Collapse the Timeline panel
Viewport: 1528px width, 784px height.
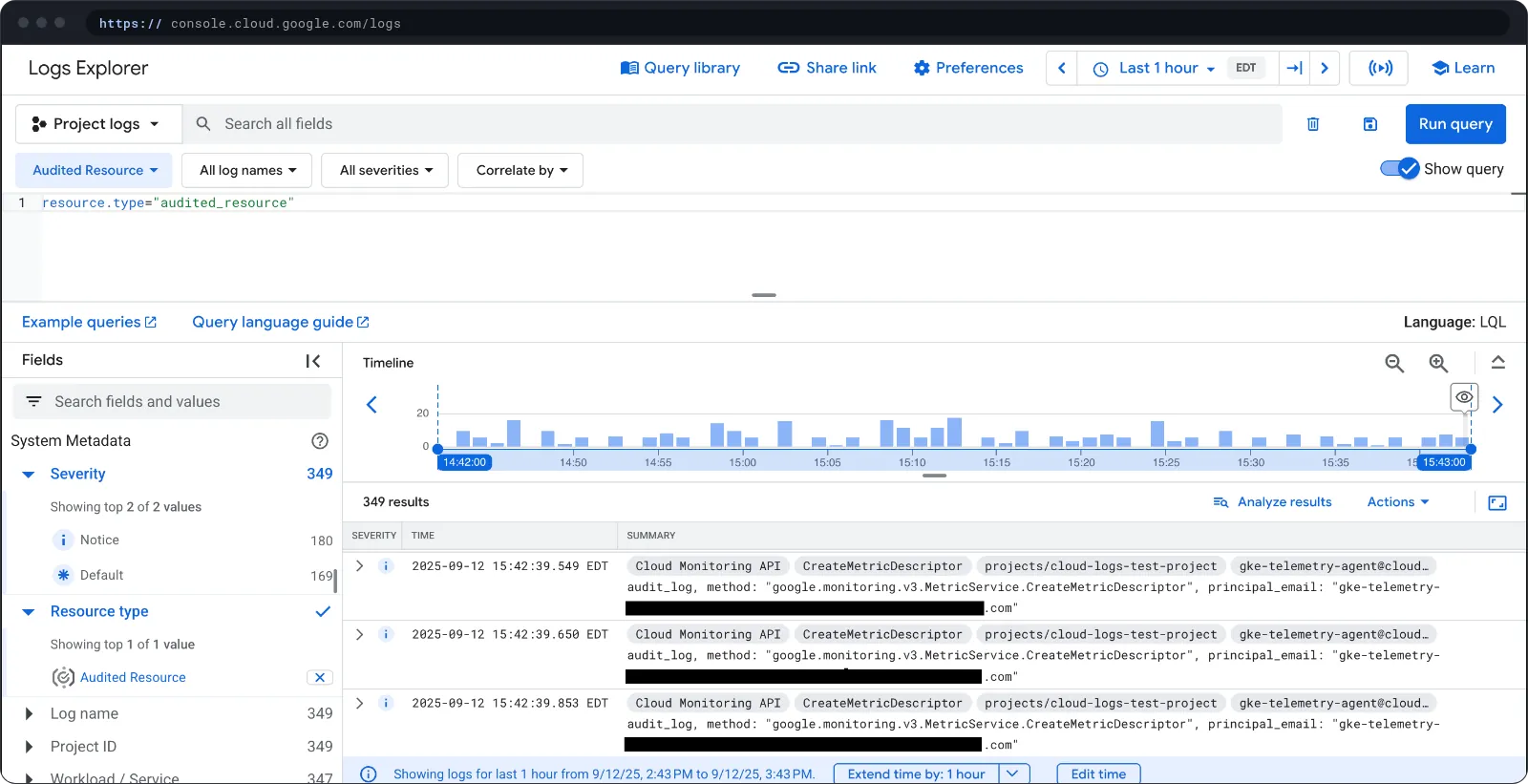pyautogui.click(x=1498, y=363)
